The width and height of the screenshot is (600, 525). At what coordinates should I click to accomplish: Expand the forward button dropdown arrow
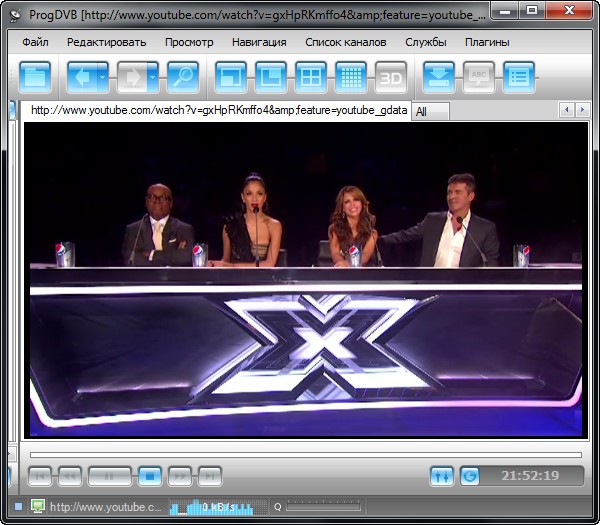[152, 77]
